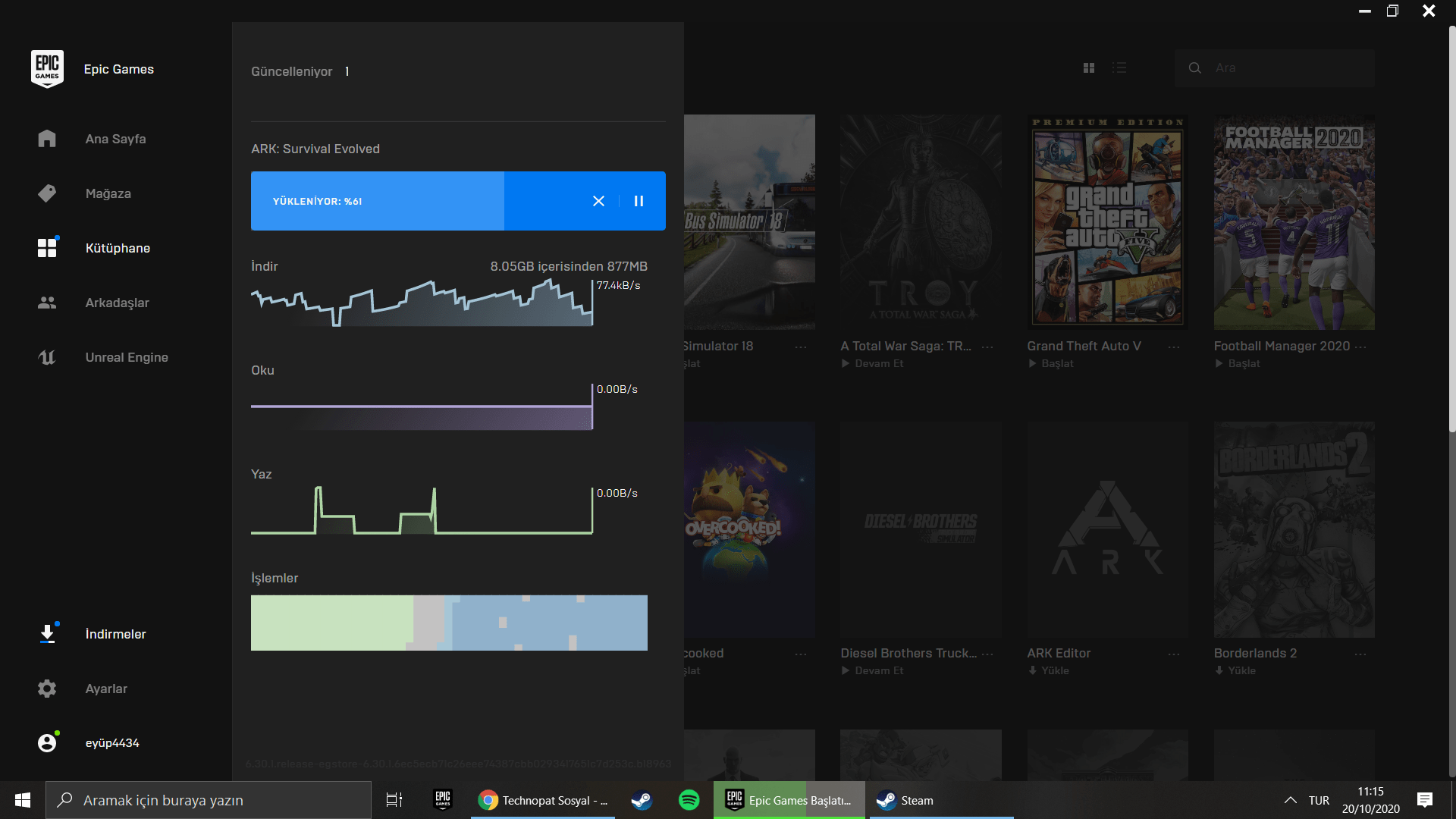Pause the ARK: Survival Evolved download
Viewport: 1456px width, 819px height.
pyautogui.click(x=639, y=201)
